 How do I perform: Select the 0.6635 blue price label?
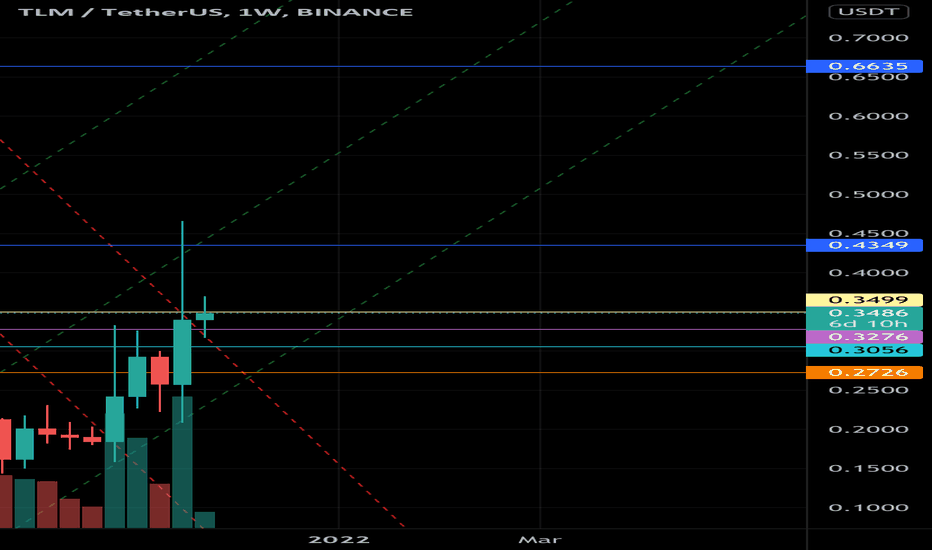click(x=864, y=66)
